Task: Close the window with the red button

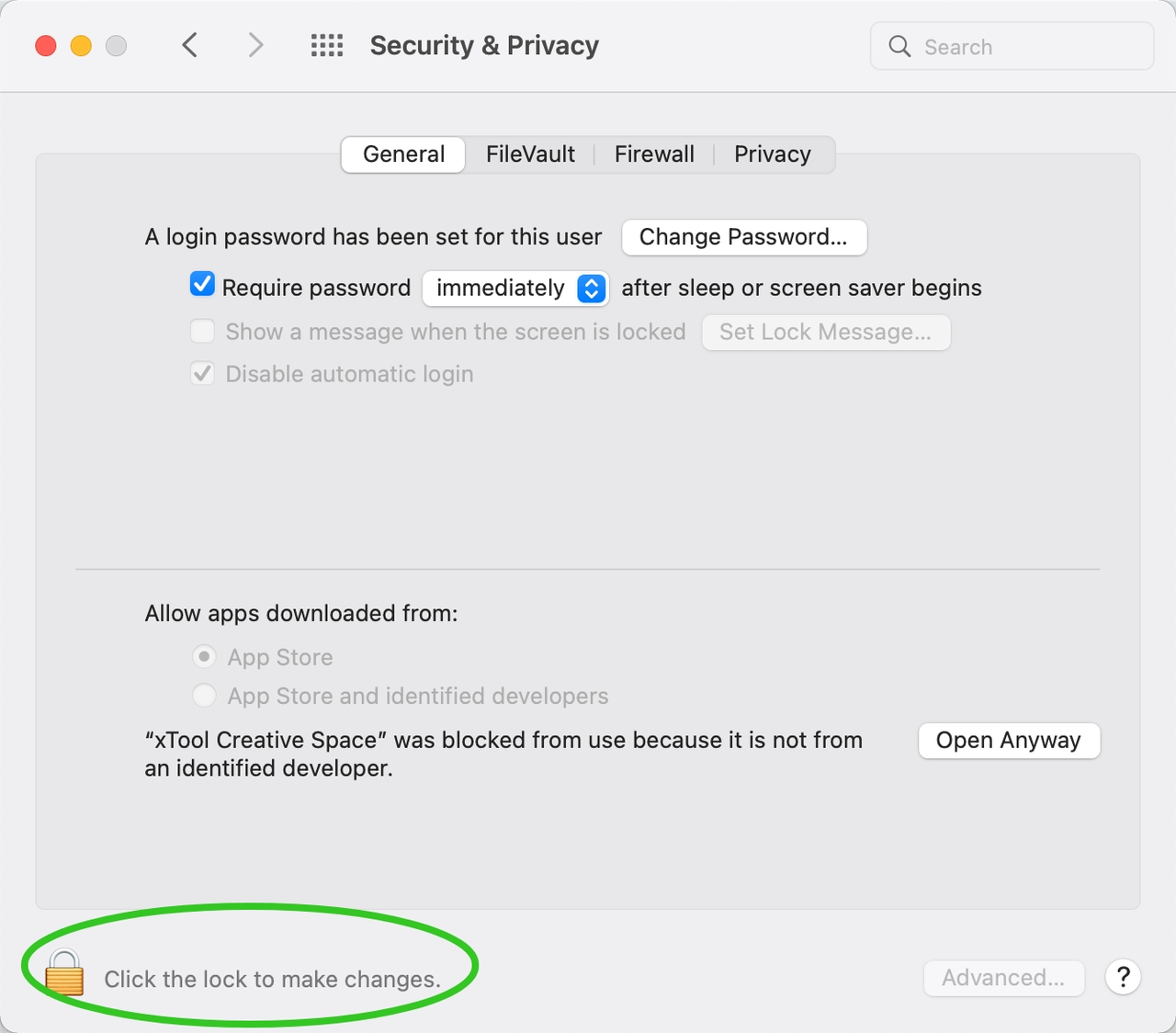Action: tap(46, 46)
